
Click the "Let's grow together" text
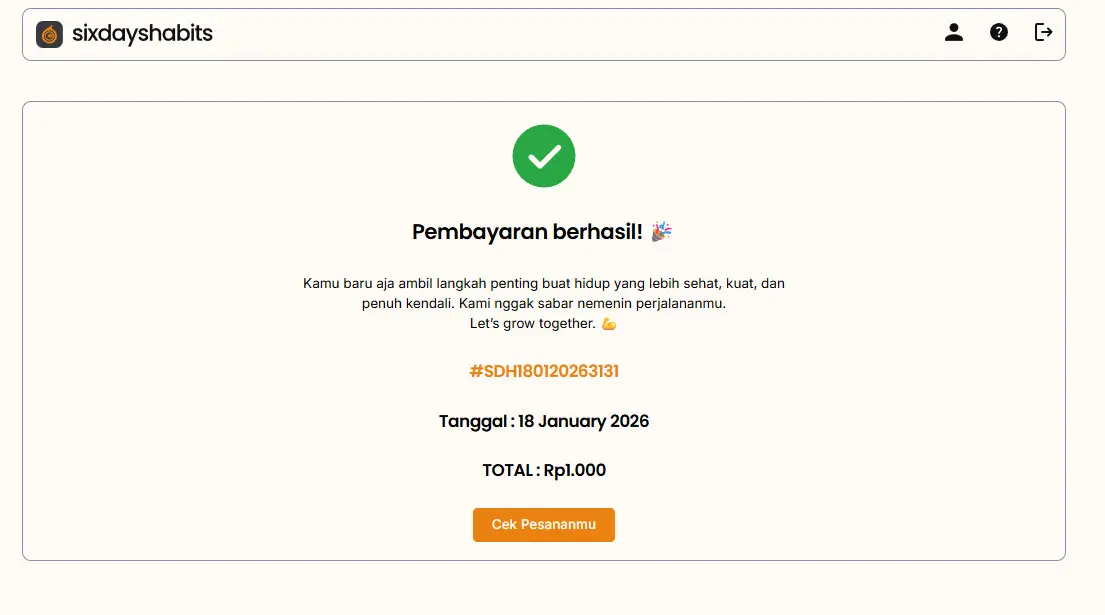click(532, 324)
